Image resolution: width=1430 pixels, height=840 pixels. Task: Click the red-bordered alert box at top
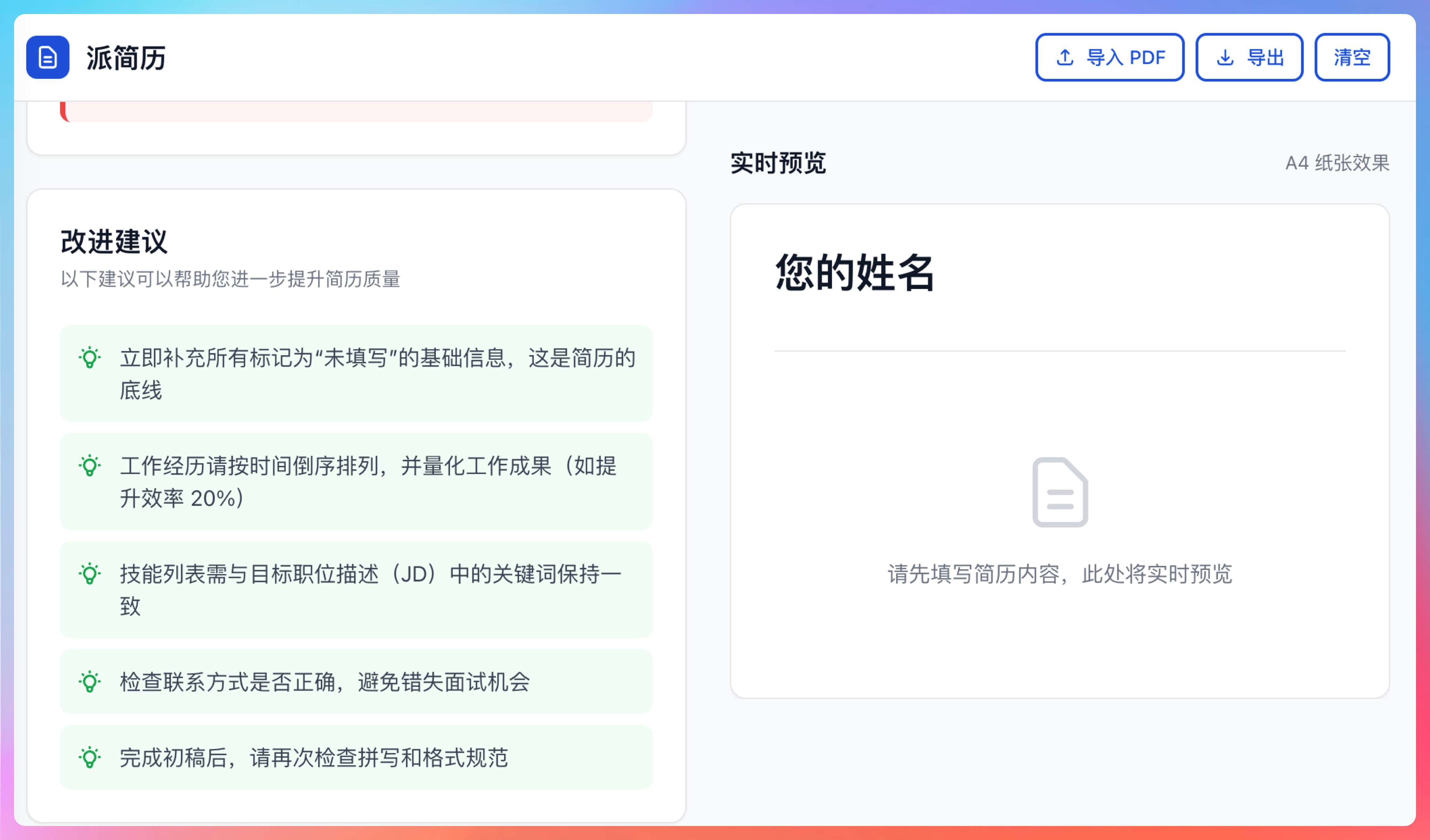click(356, 112)
